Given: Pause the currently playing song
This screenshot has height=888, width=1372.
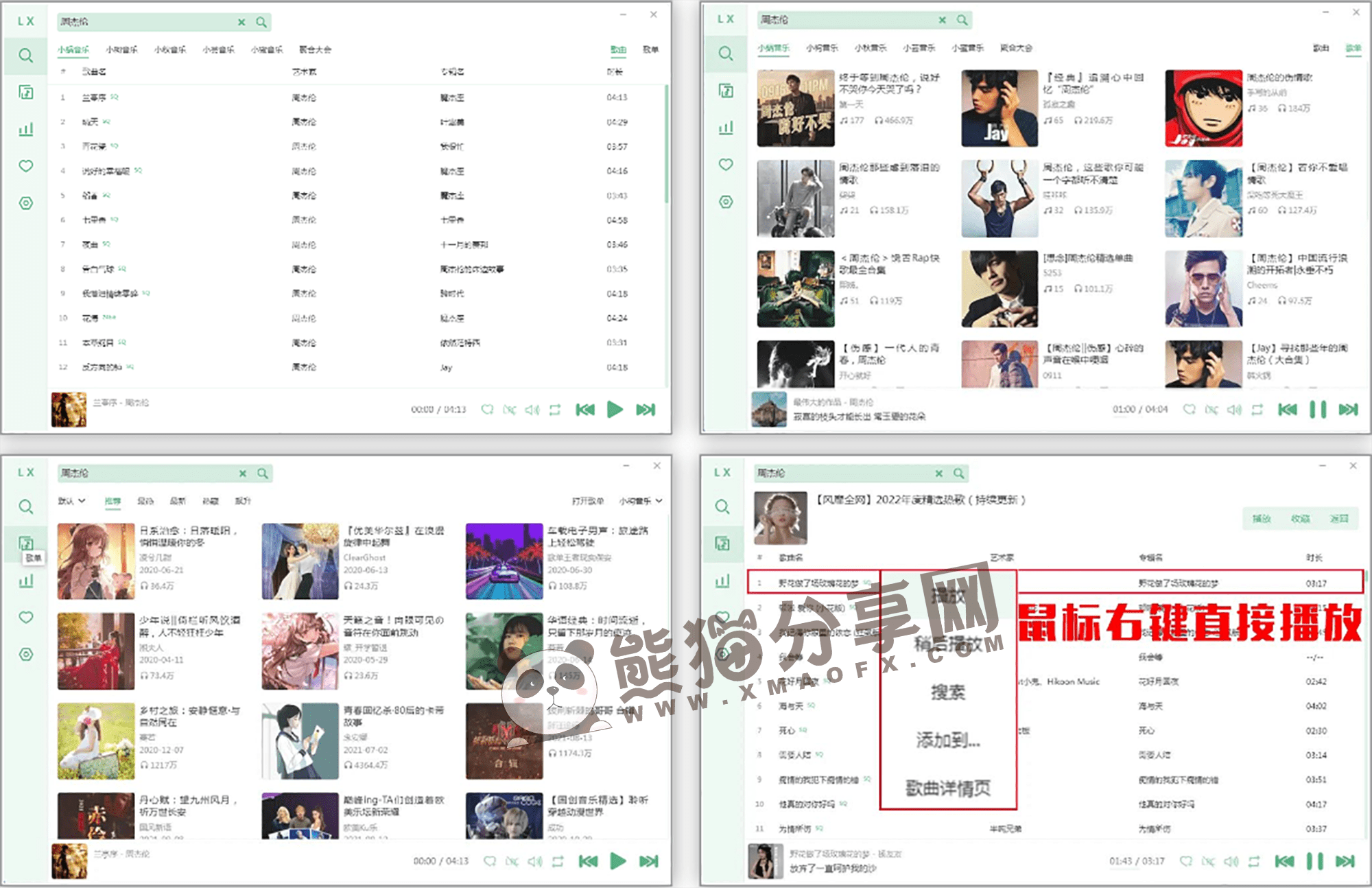Looking at the screenshot, I should [x=1316, y=408].
